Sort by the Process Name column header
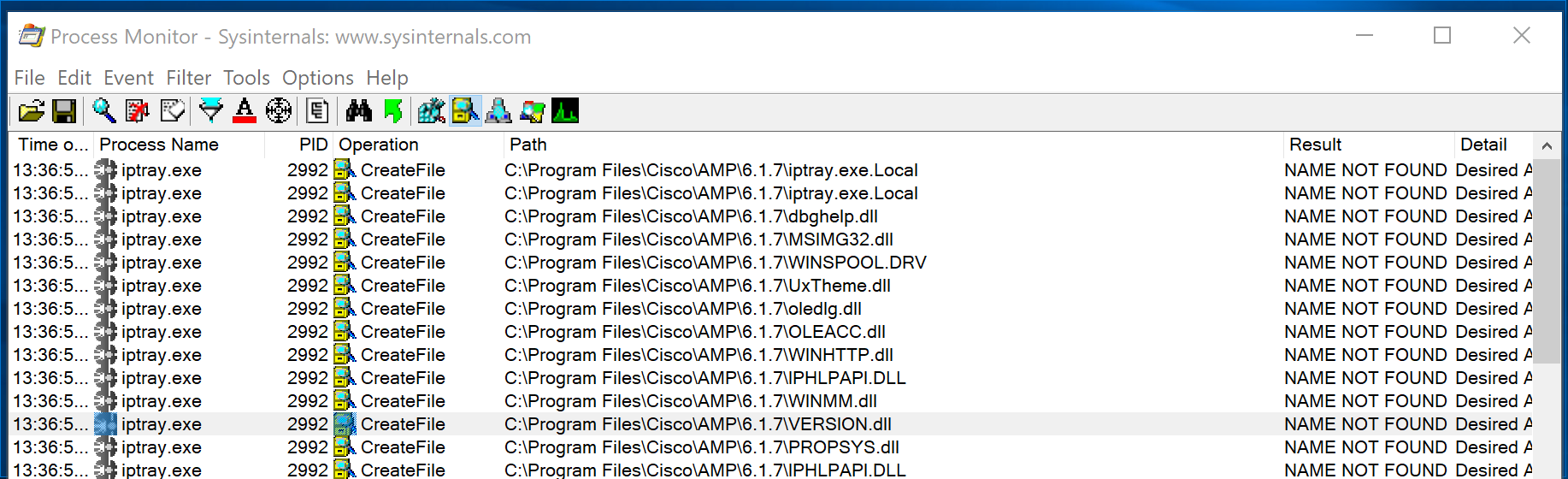The image size is (1568, 479). [179, 145]
